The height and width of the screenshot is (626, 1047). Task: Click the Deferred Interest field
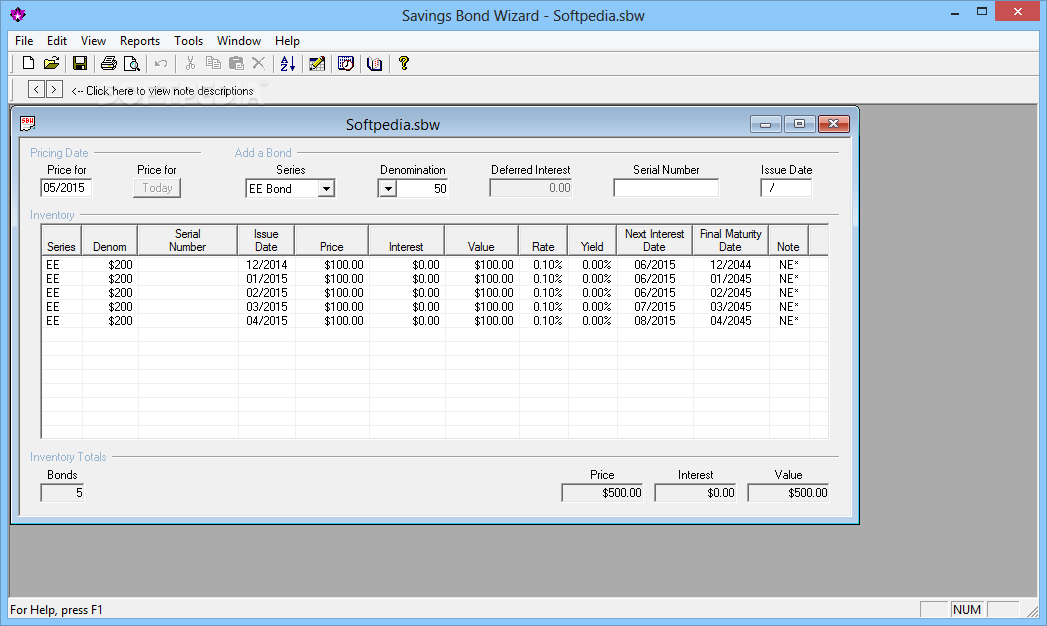(531, 188)
